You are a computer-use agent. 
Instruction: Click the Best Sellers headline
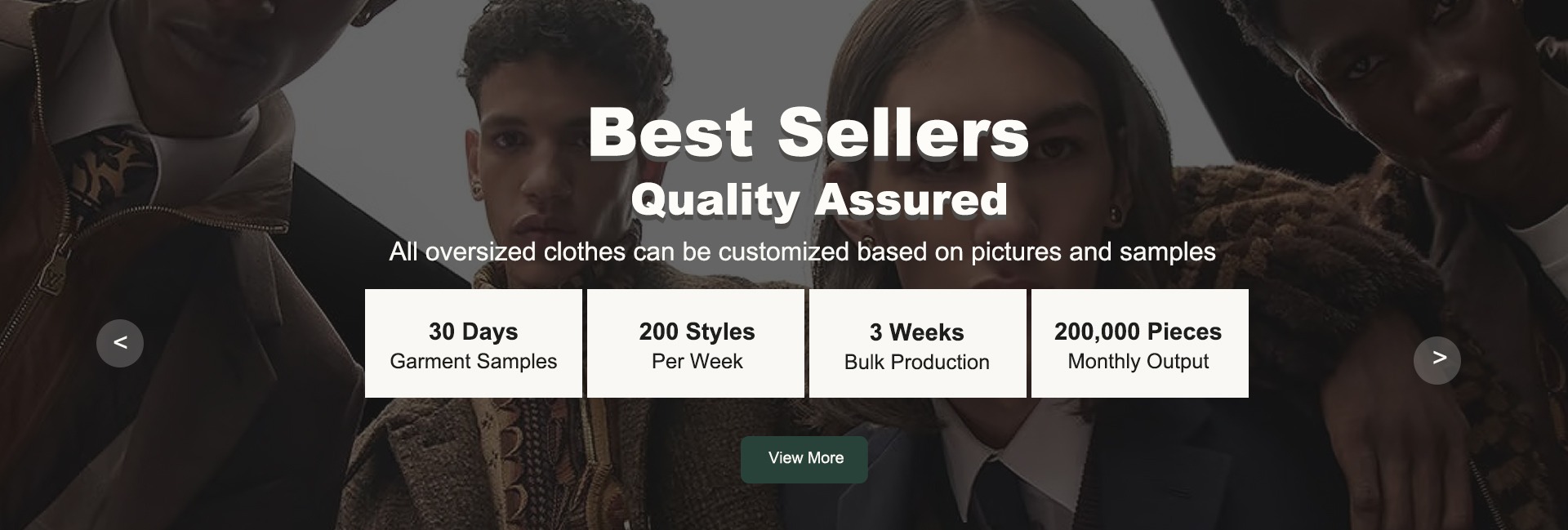808,132
